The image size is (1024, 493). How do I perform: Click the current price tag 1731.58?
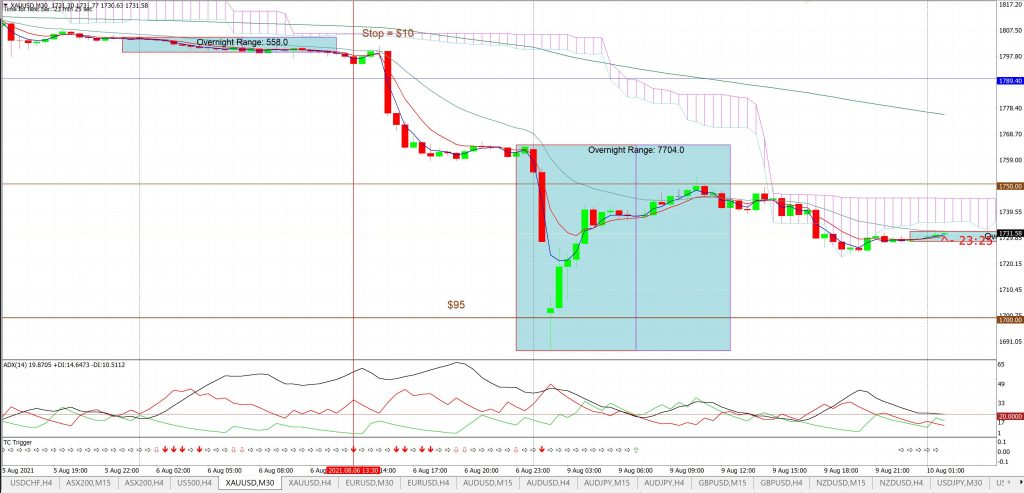[1009, 233]
